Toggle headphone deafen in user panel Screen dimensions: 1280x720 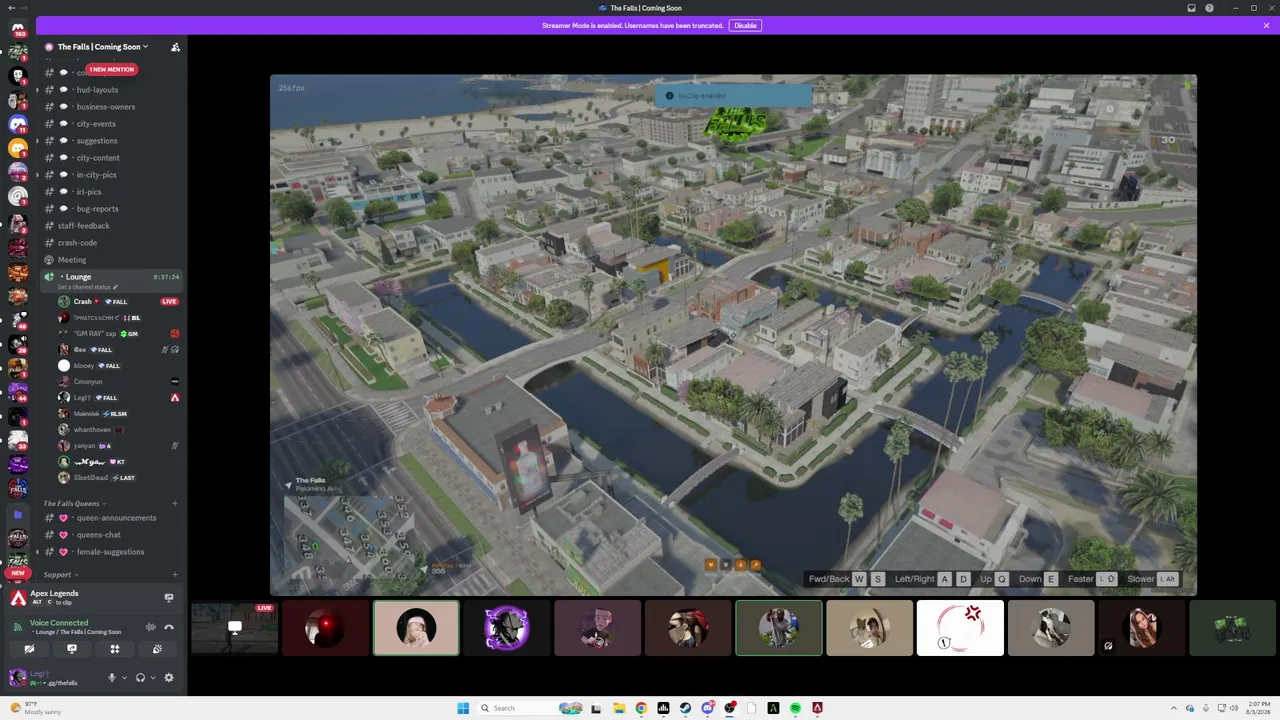pyautogui.click(x=140, y=678)
